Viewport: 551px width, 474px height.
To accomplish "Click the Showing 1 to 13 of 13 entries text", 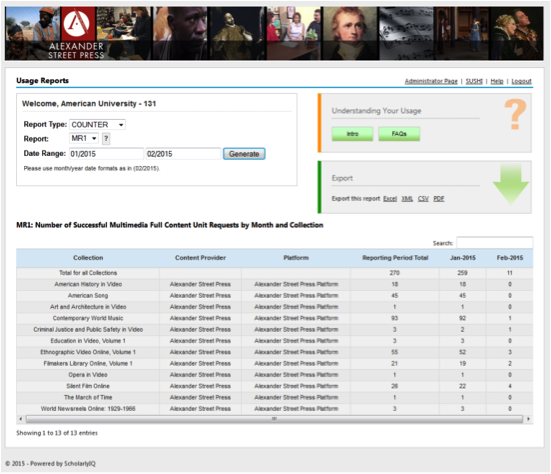I will (x=57, y=433).
